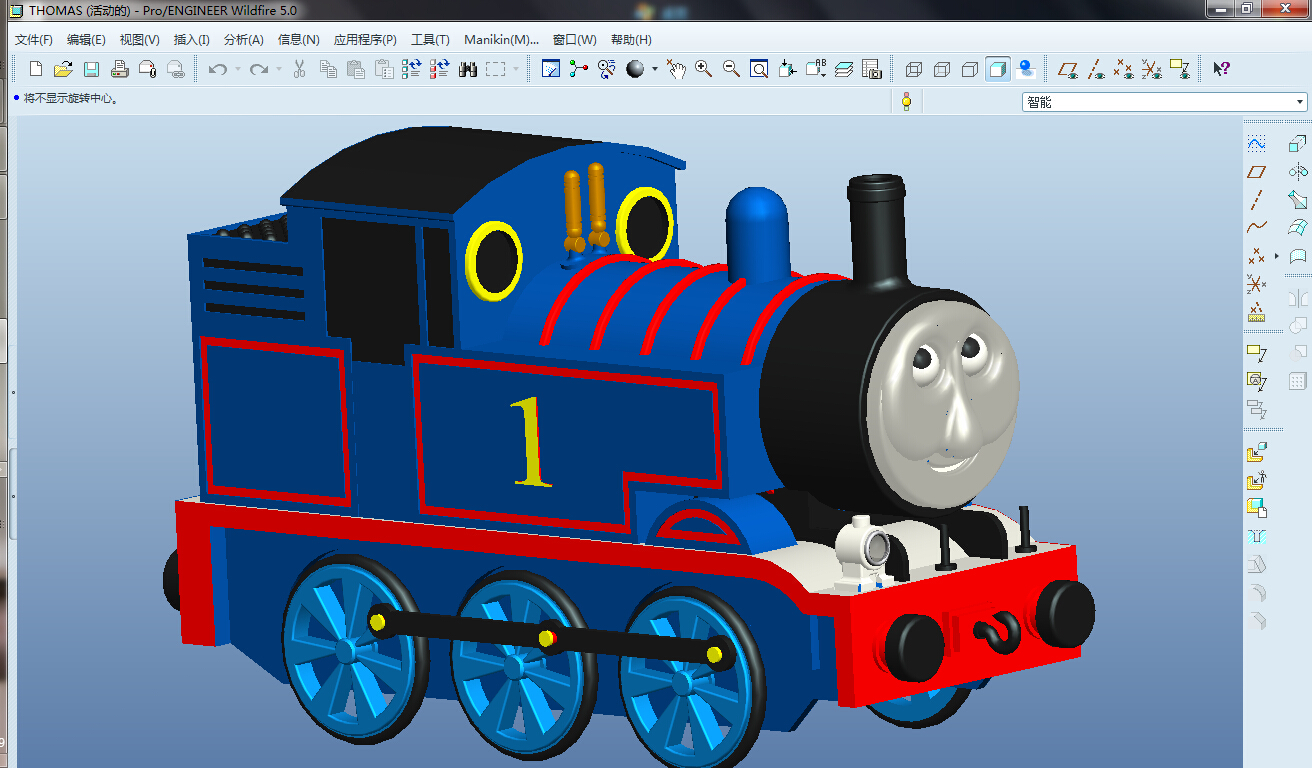Click the appearance gallery sphere icon
This screenshot has height=768, width=1312.
pos(635,69)
